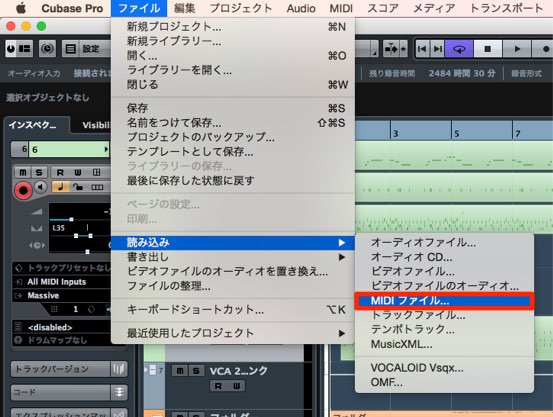Viewport: 553px width, 417px height.
Task: Open the プロジェクト menu
Action: pyautogui.click(x=241, y=8)
